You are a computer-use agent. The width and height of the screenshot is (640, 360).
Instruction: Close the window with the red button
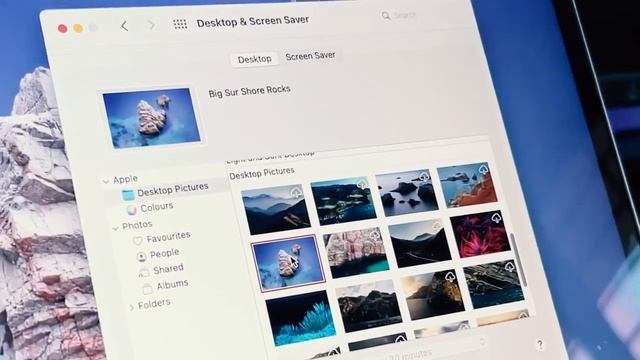click(x=62, y=29)
